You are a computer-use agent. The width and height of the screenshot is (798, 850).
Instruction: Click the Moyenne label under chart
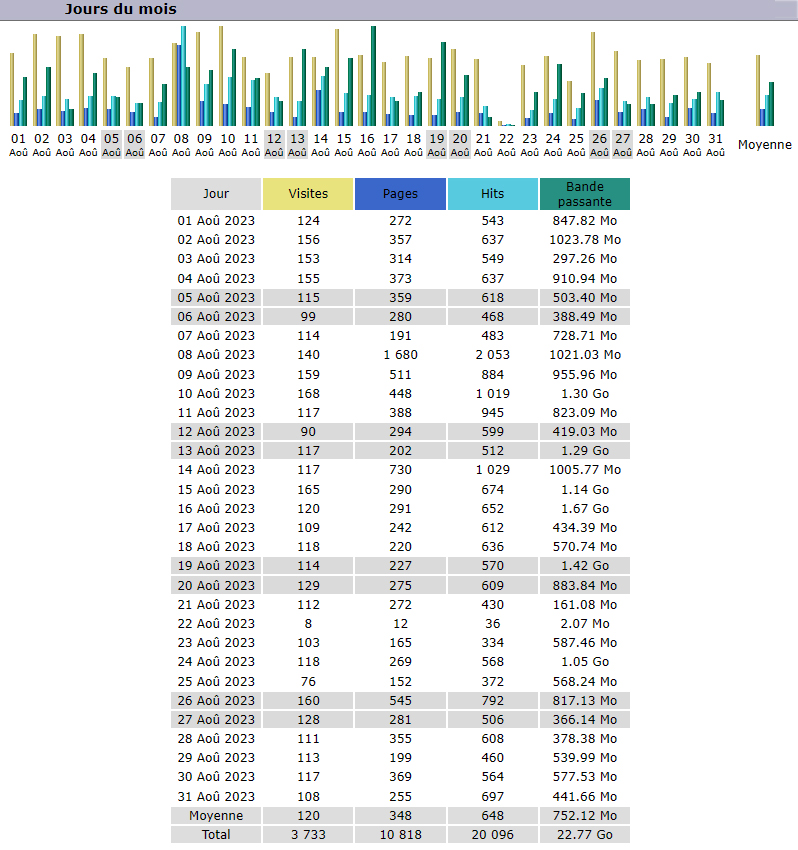(765, 145)
